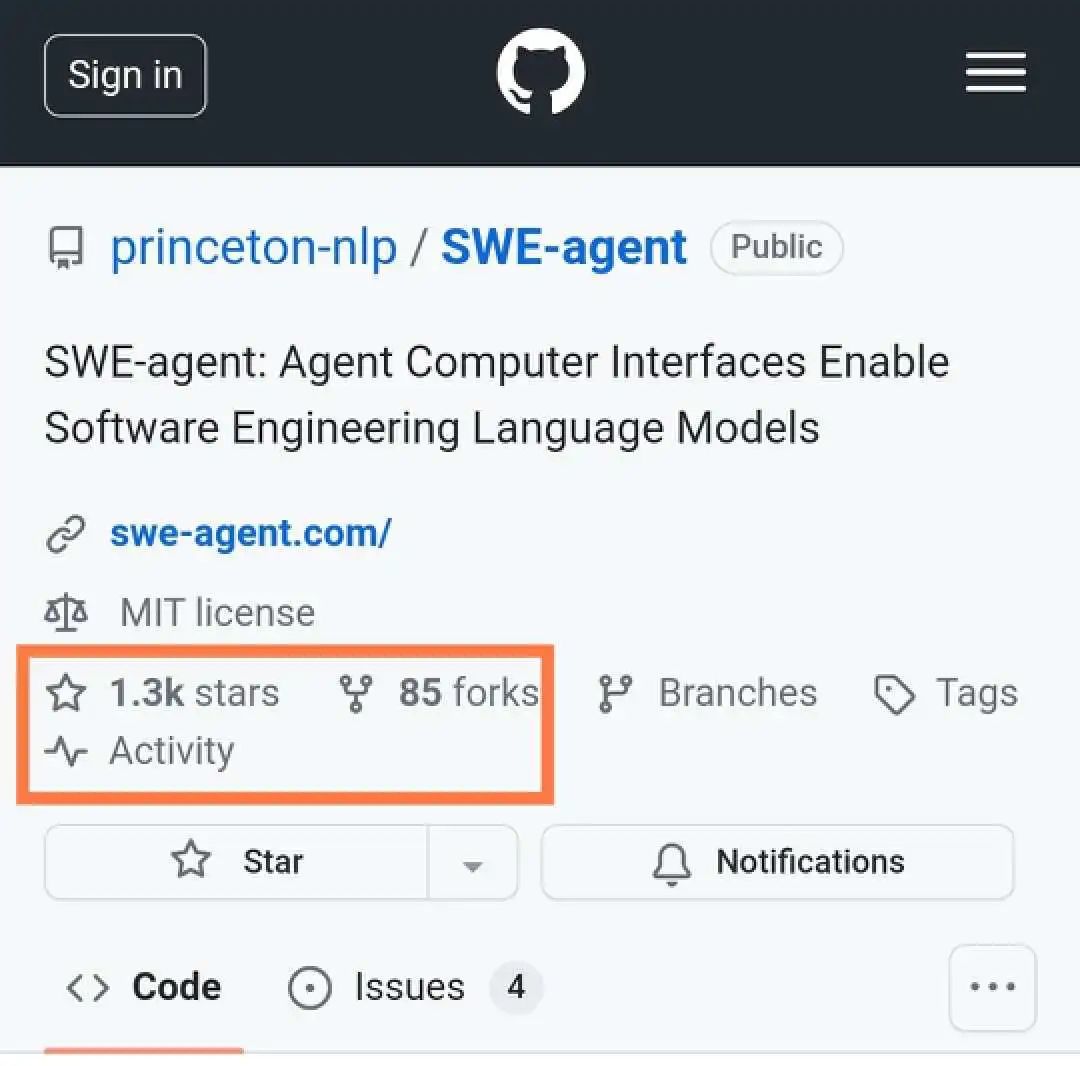
Task: Click the GitHub octocat logo
Action: pyautogui.click(x=541, y=72)
